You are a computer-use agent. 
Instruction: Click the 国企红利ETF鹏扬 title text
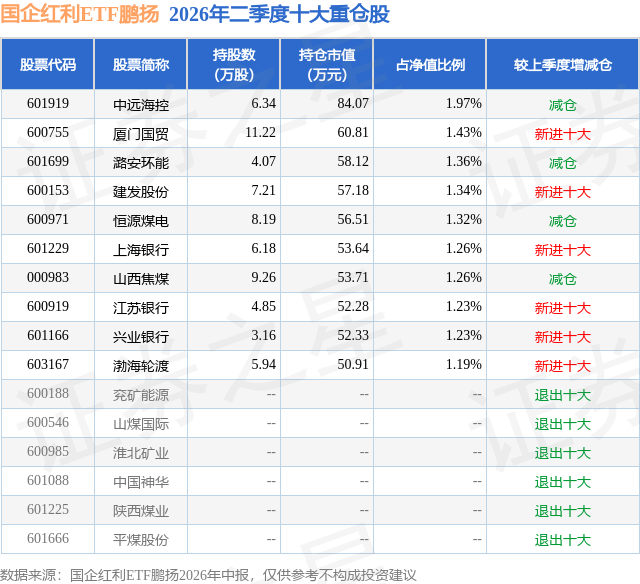[x=80, y=13]
